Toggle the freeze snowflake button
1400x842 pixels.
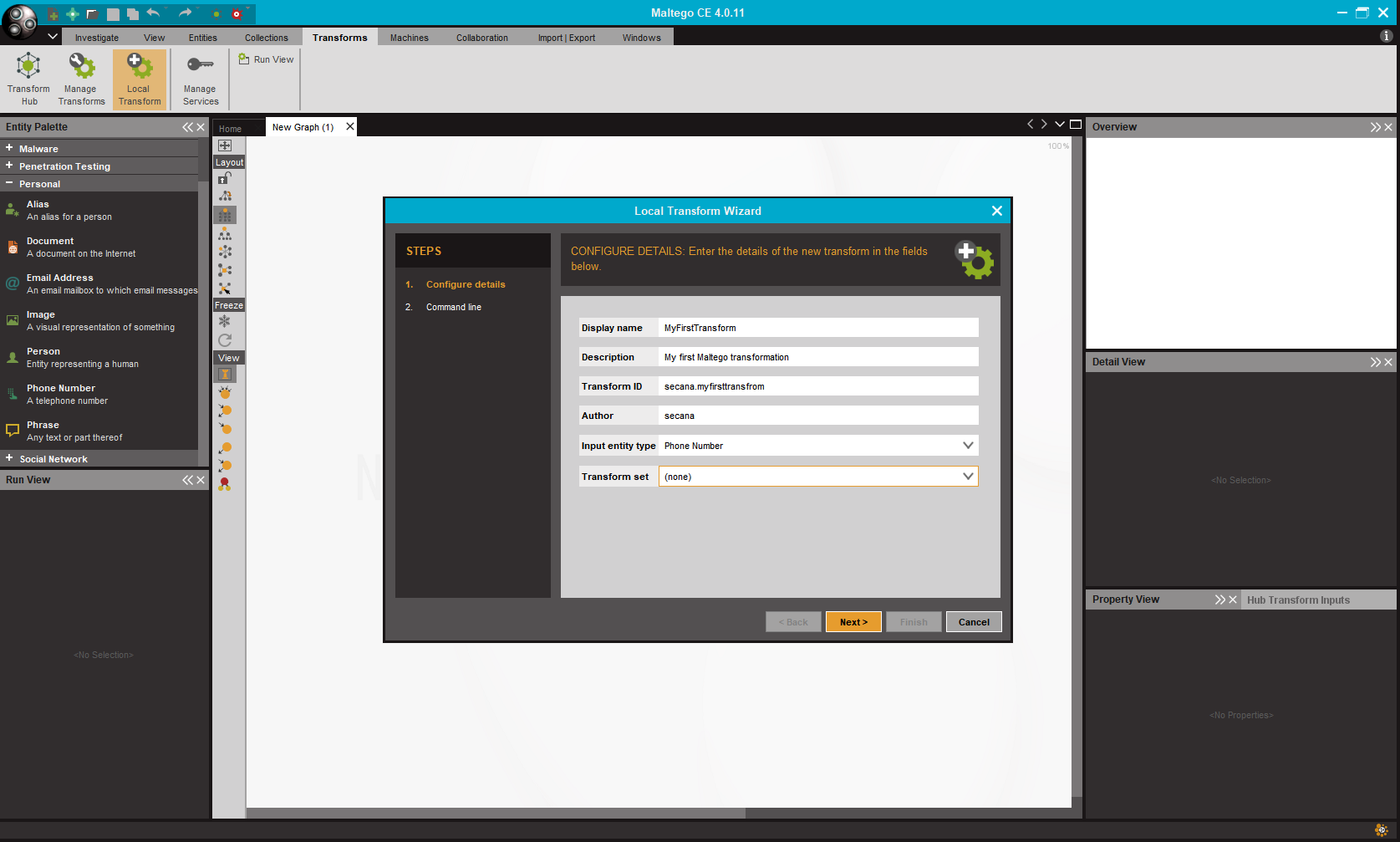tap(225, 322)
